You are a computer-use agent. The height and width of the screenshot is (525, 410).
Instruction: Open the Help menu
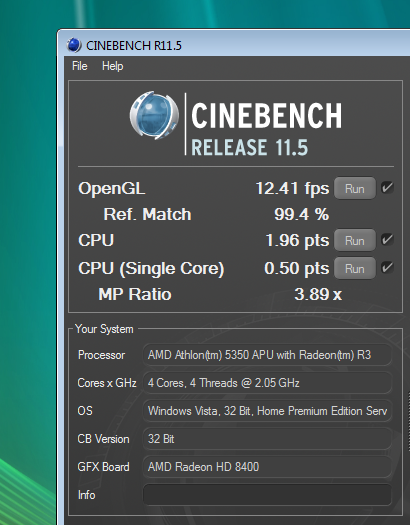point(112,66)
